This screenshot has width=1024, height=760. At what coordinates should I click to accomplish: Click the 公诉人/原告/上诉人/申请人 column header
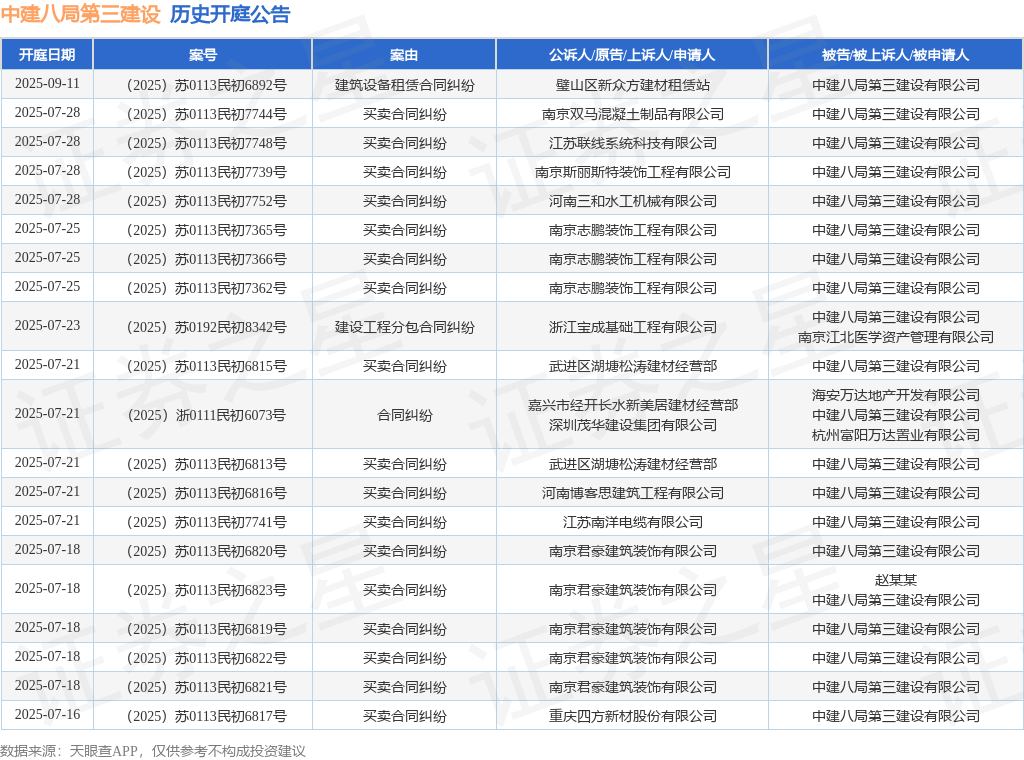pyautogui.click(x=632, y=55)
